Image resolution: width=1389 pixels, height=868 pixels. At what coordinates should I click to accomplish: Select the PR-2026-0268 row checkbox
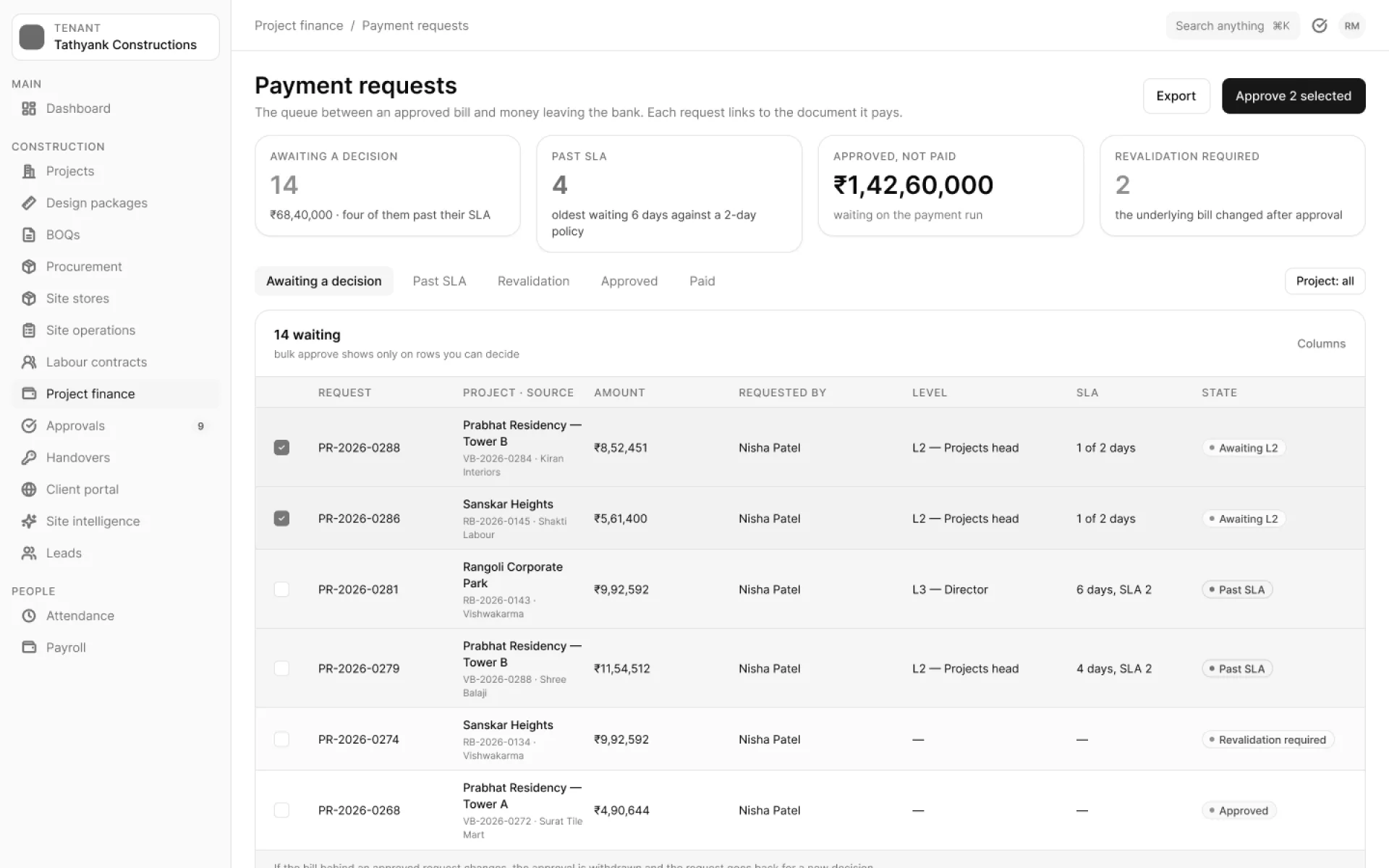point(281,810)
